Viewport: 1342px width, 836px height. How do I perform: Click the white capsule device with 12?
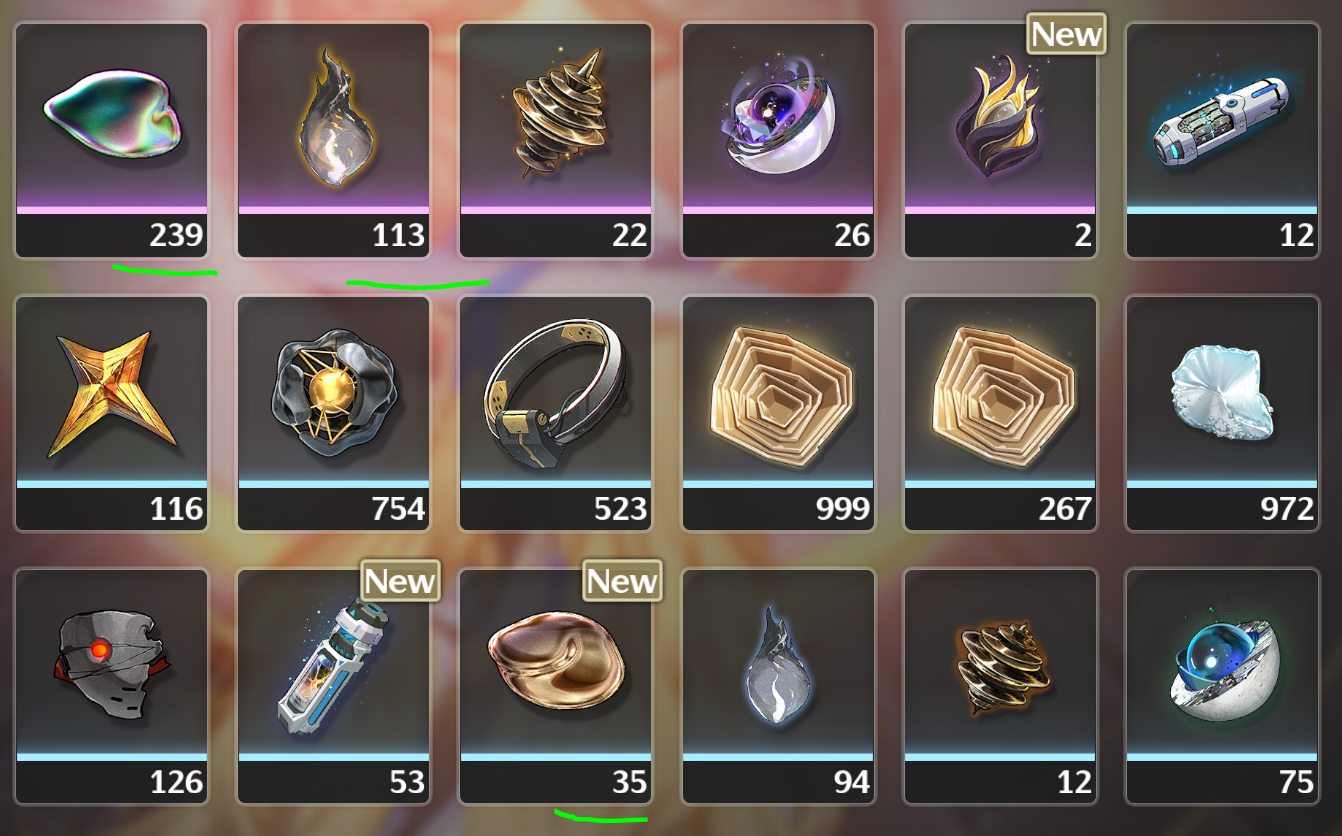coord(1222,140)
